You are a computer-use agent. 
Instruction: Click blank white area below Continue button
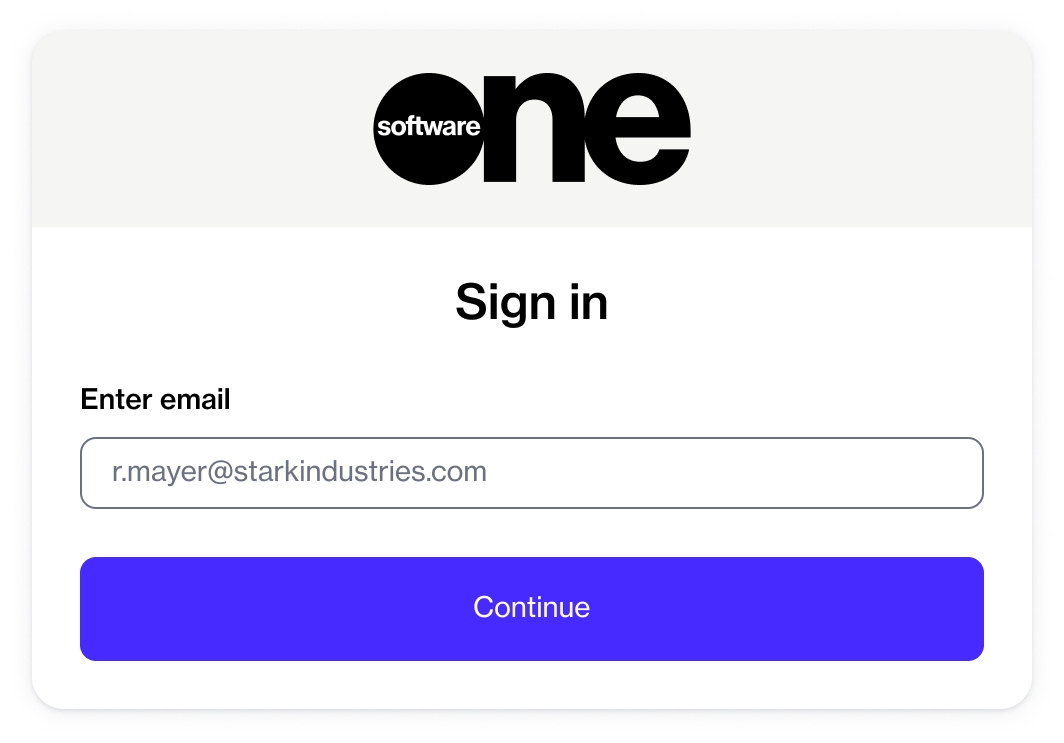pyautogui.click(x=532, y=685)
